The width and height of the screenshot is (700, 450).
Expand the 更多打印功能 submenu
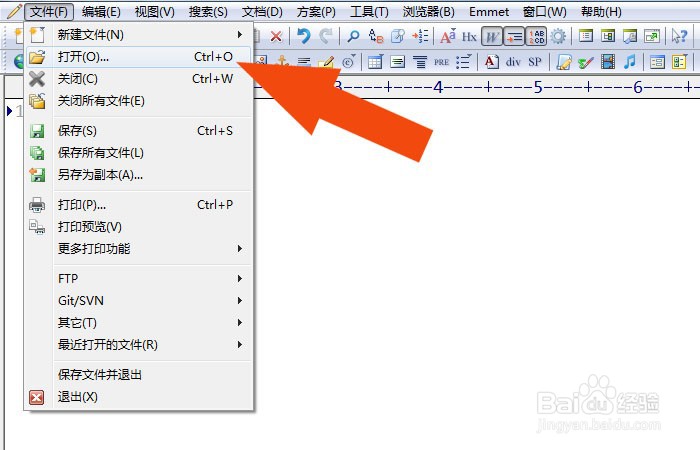138,248
